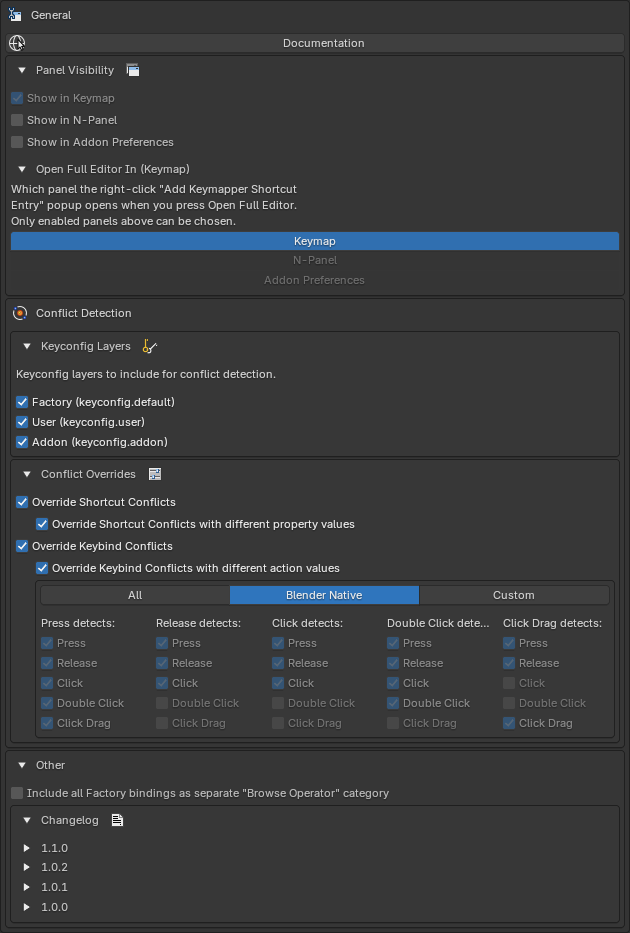Click the 'Keyconfig layers to include' description

point(146,374)
